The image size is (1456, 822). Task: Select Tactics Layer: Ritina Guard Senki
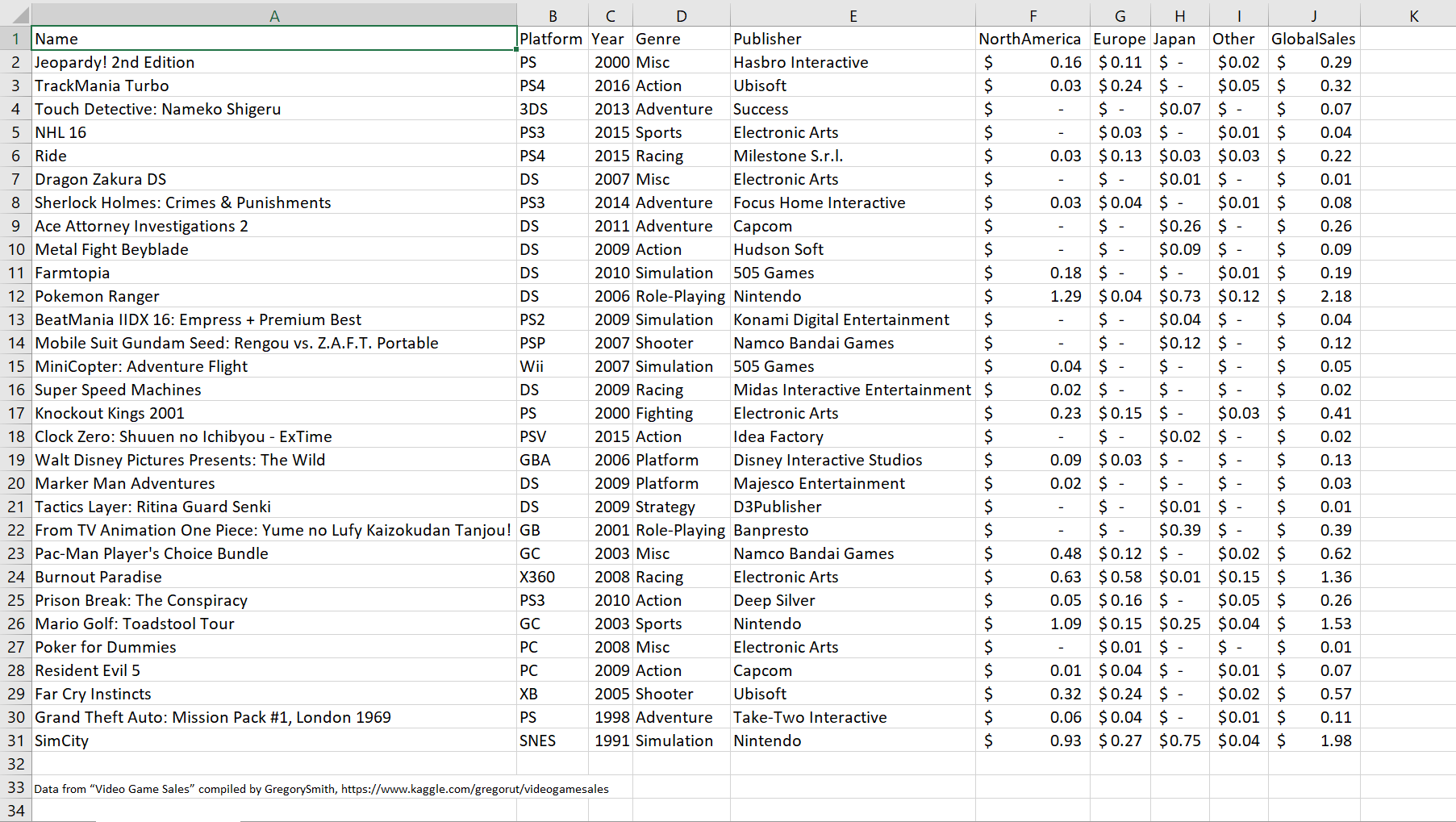(274, 507)
